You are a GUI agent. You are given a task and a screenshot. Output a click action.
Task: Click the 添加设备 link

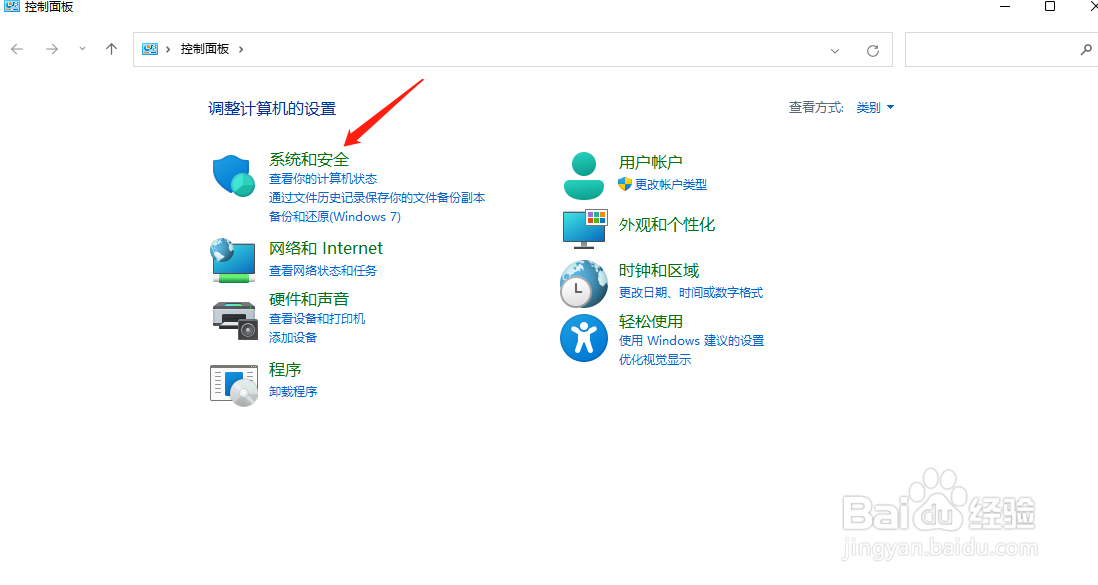(x=293, y=338)
